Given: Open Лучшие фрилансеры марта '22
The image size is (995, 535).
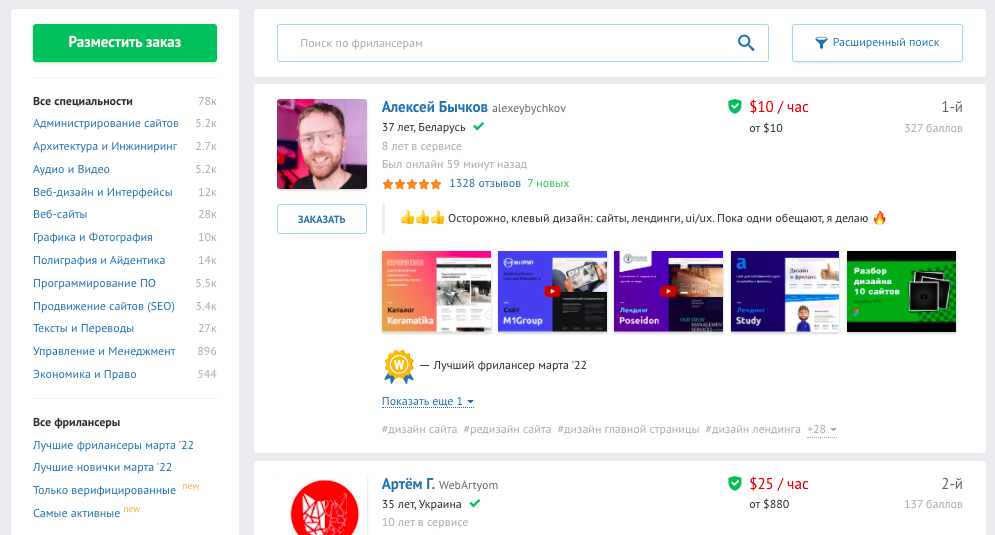Looking at the screenshot, I should pyautogui.click(x=114, y=445).
